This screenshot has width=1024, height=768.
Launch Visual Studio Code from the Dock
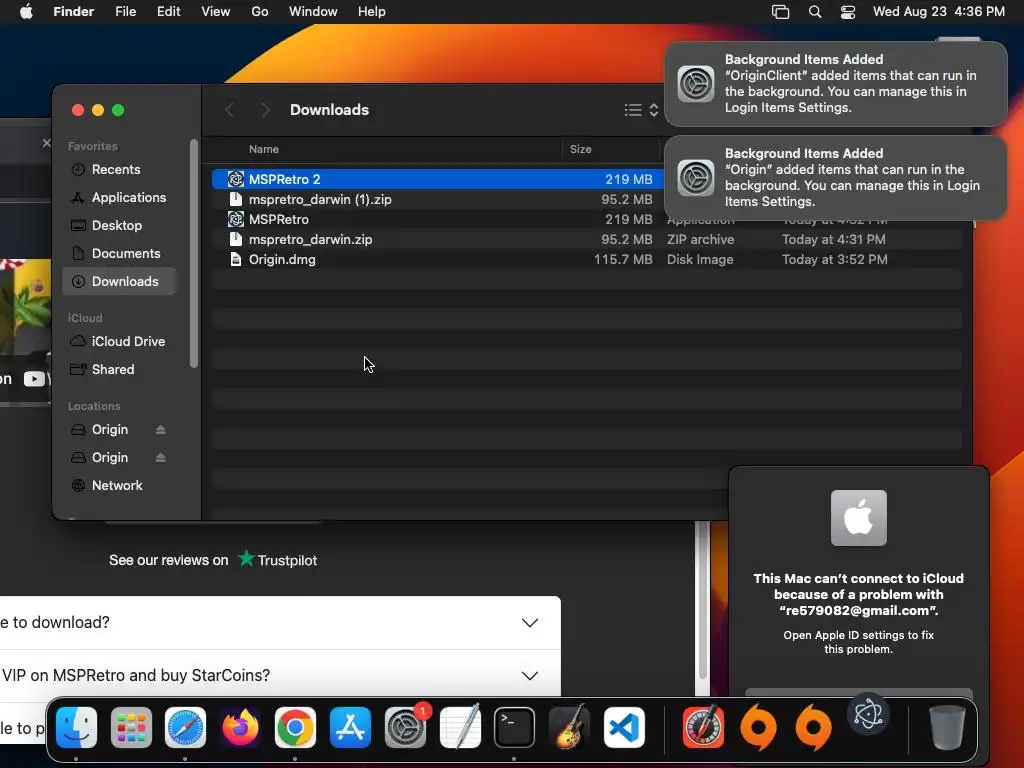(624, 727)
